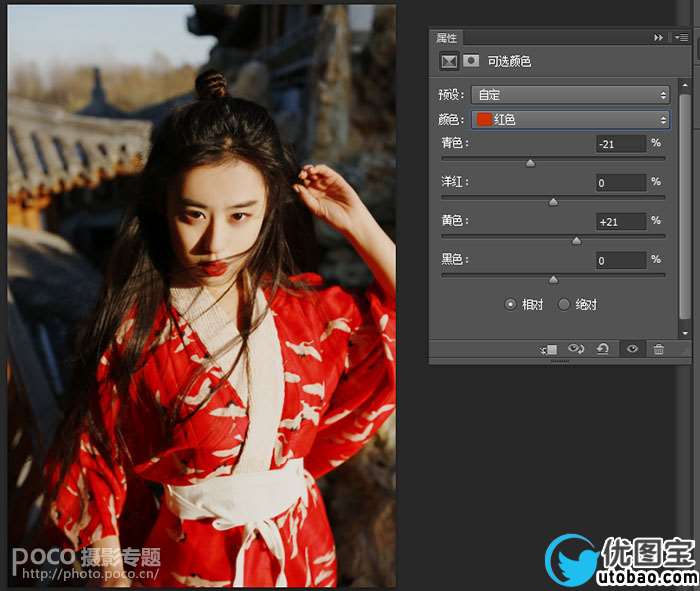Click the Selective Color adjustment icon
This screenshot has height=591, width=700.
[449, 61]
